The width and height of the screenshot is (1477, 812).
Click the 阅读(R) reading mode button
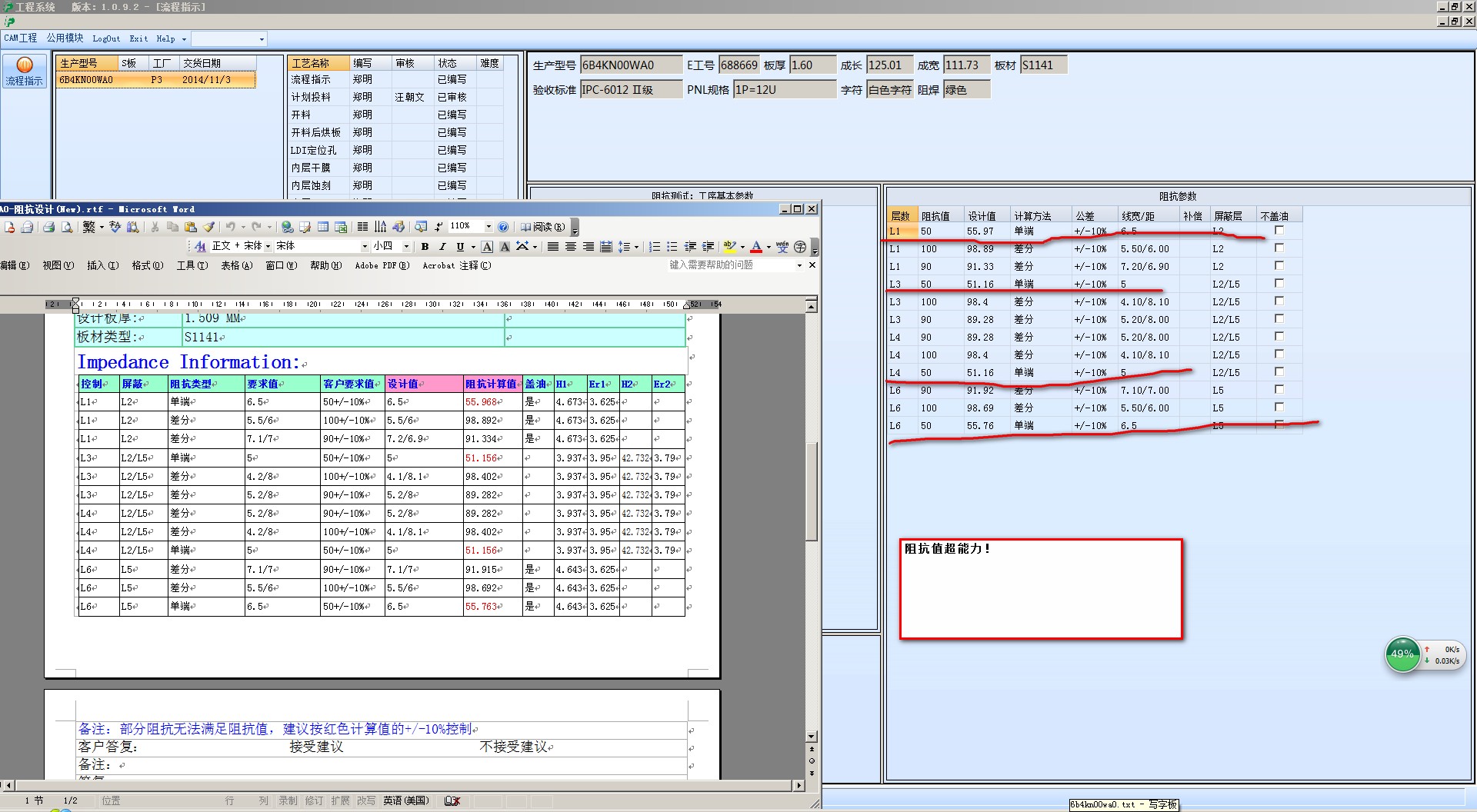[x=542, y=227]
